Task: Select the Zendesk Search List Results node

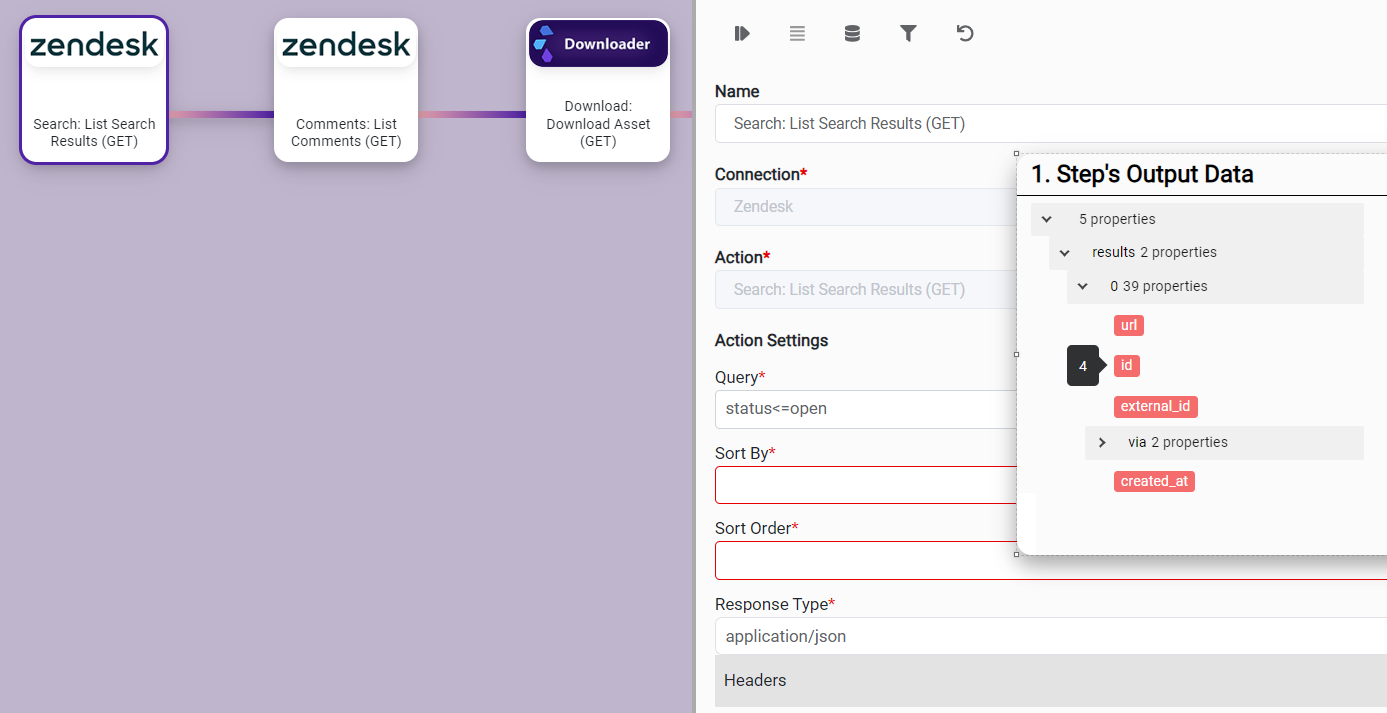Action: point(94,90)
